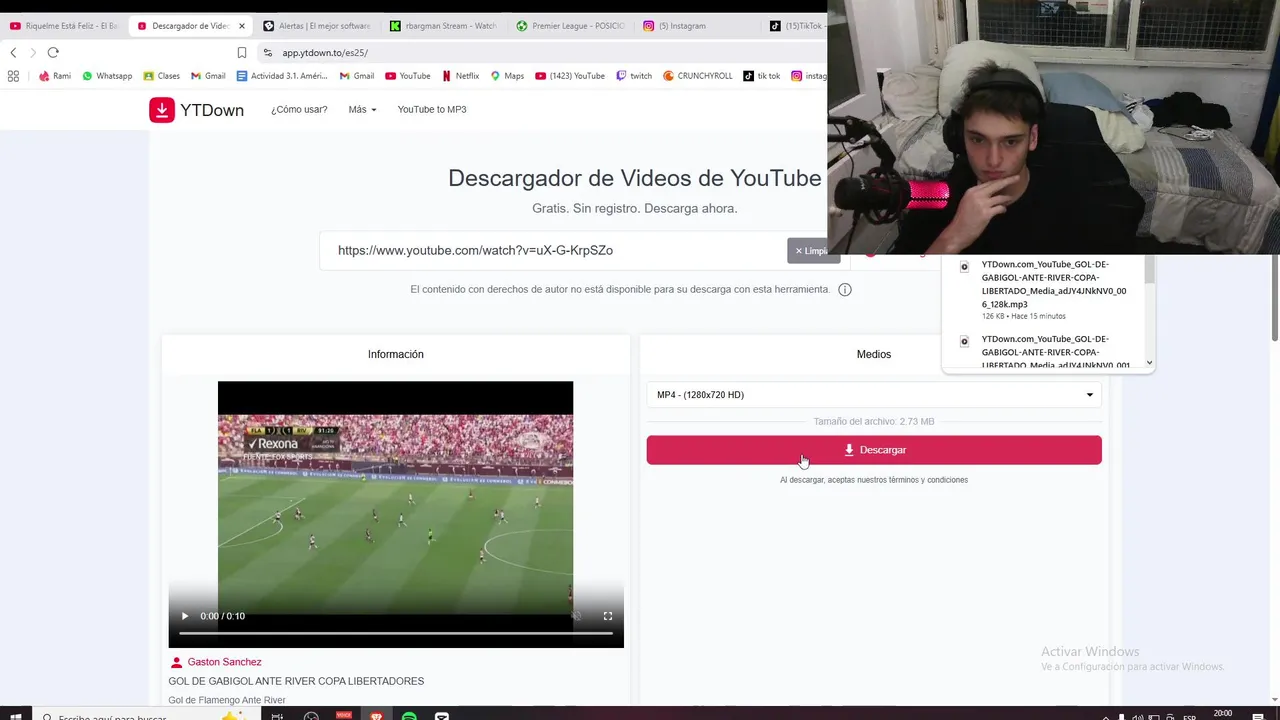The height and width of the screenshot is (720, 1280).
Task: Switch to the Riquelme Está Feliz tab
Action: (64, 26)
